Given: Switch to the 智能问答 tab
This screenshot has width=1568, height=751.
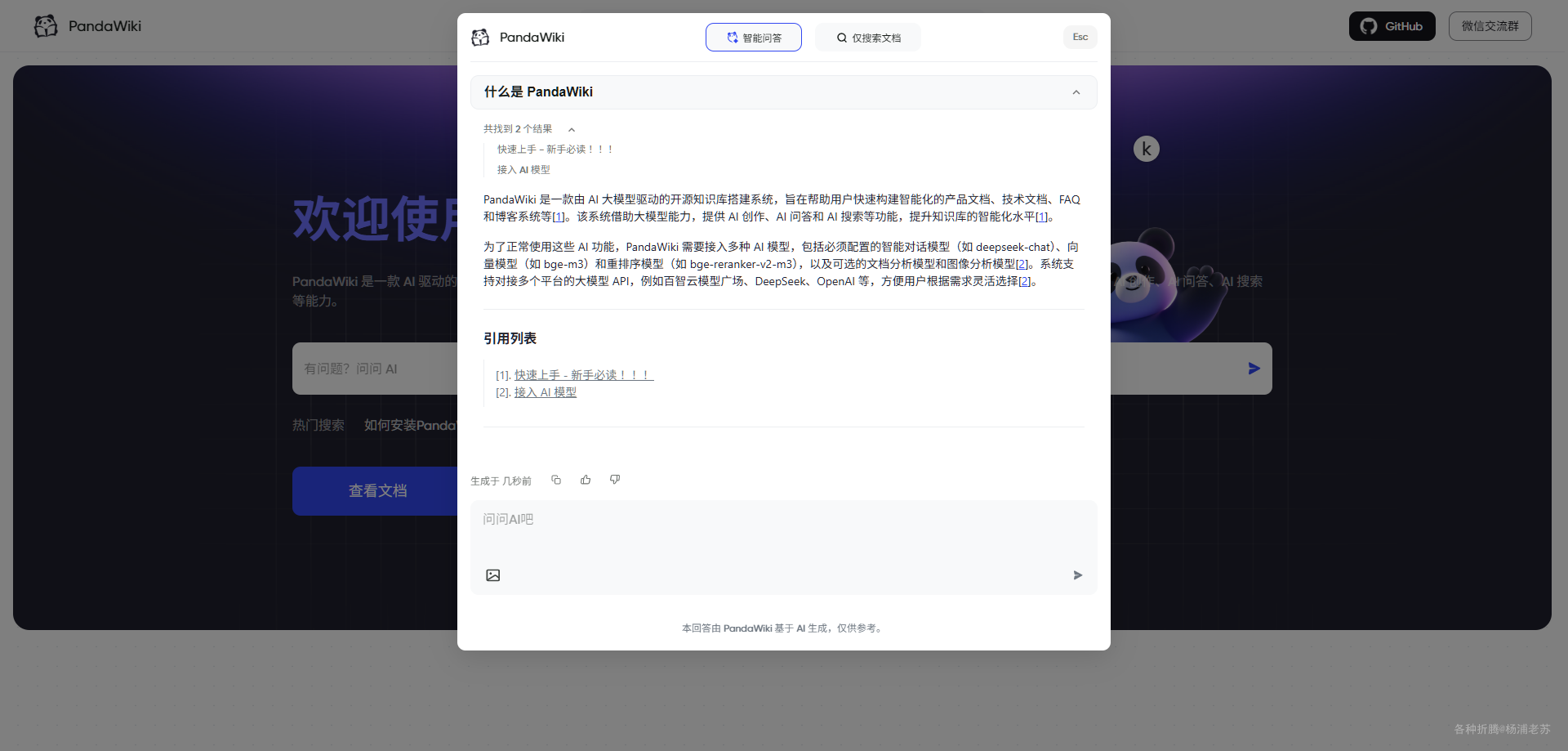Looking at the screenshot, I should coord(754,38).
